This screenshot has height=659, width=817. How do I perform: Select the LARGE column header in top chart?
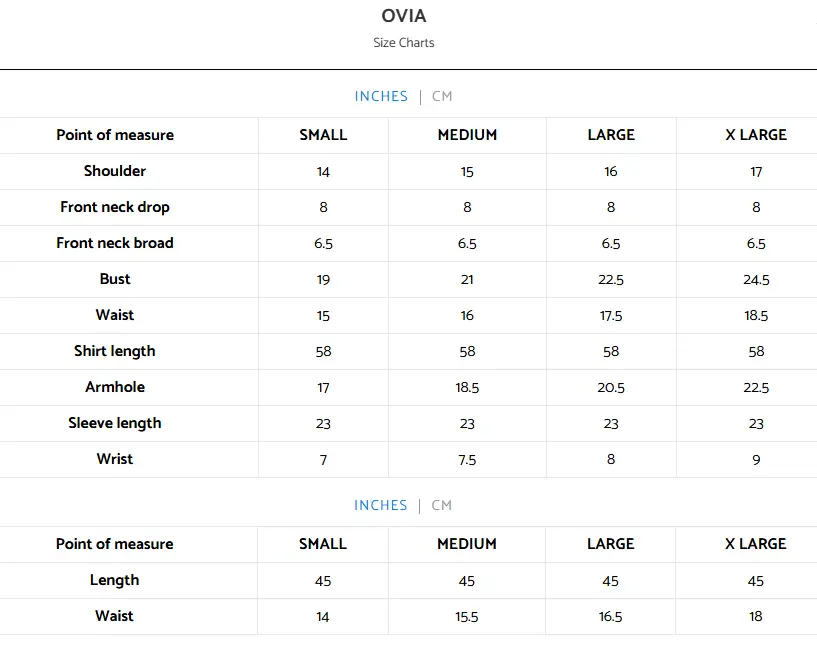point(610,135)
